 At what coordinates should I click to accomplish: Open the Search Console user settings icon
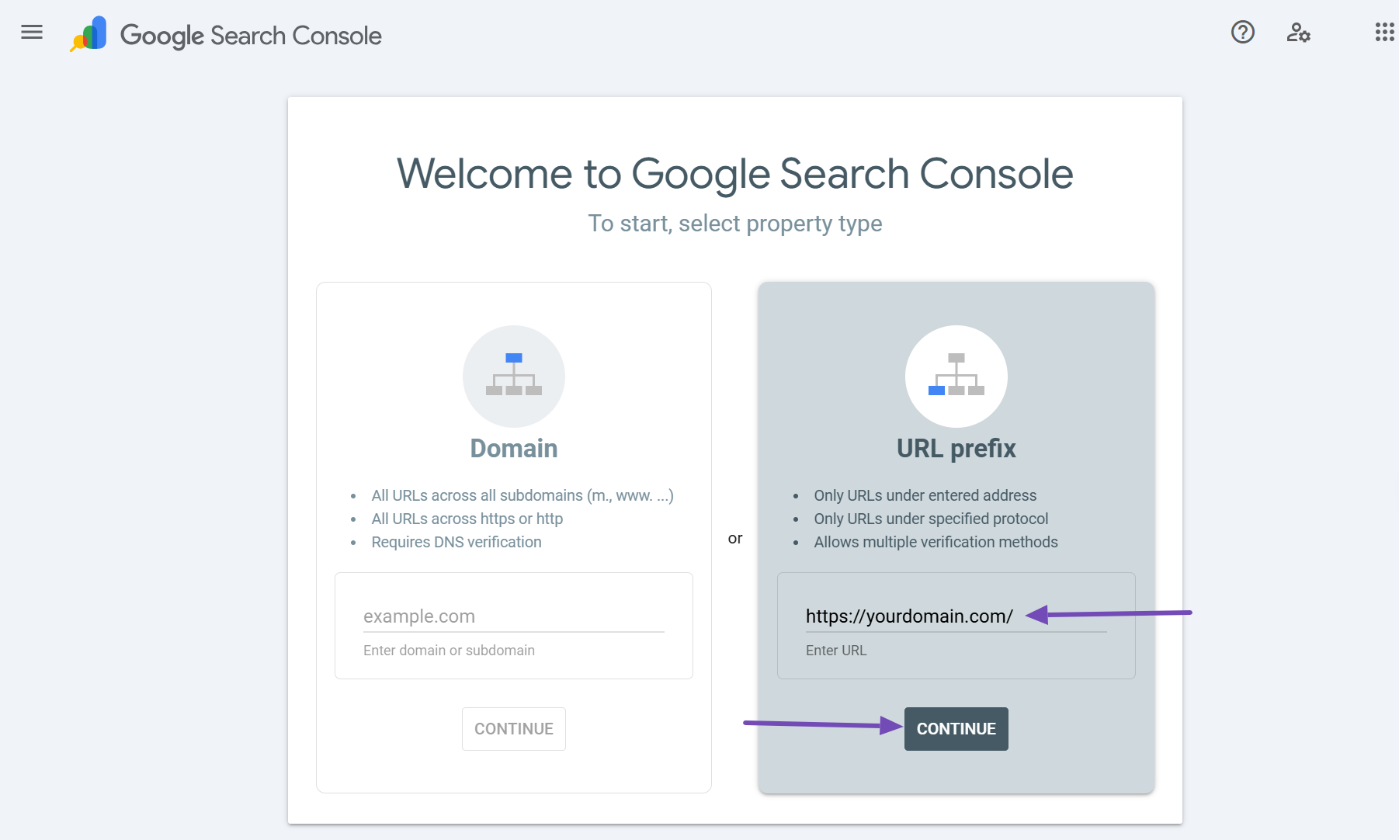[x=1298, y=33]
